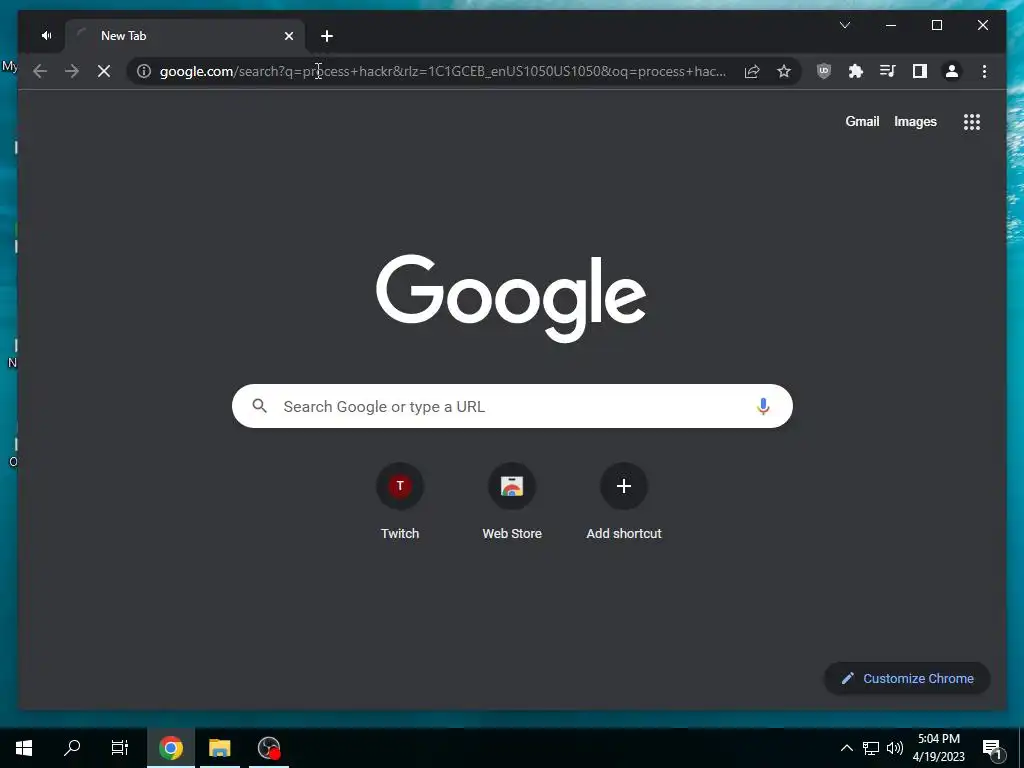Close the New Tab tab

tap(289, 36)
